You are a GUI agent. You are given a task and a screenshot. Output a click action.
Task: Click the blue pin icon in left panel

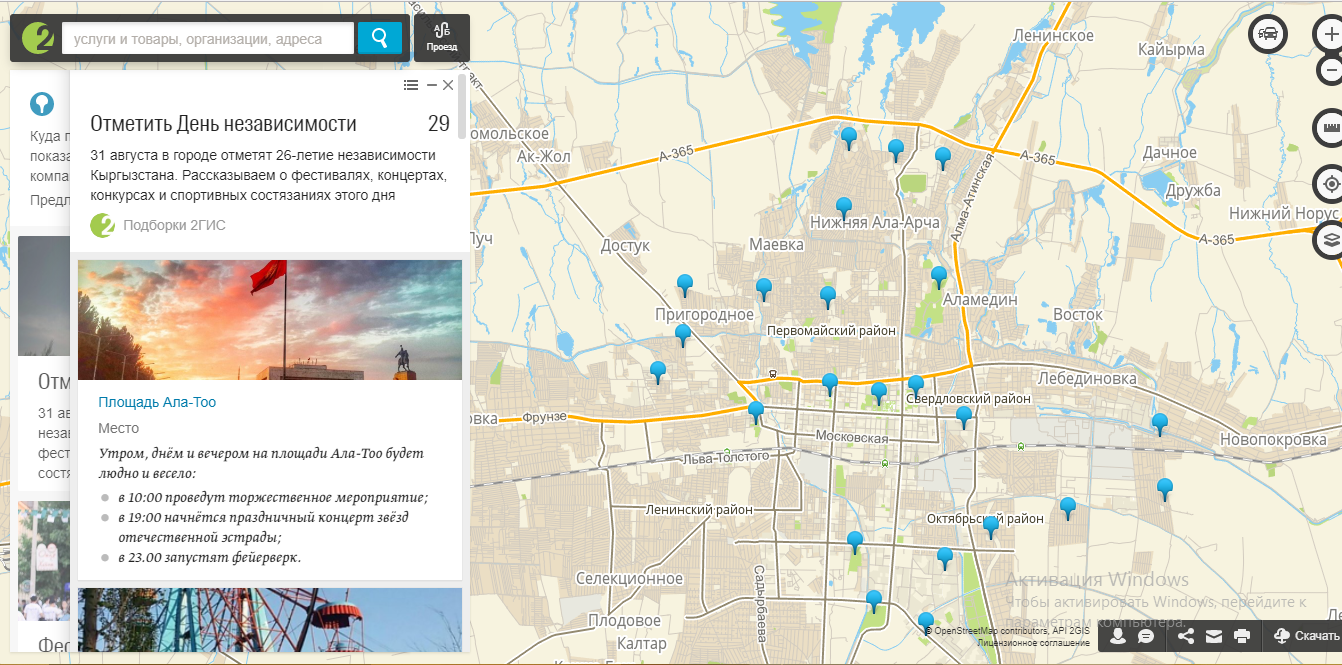tap(41, 103)
